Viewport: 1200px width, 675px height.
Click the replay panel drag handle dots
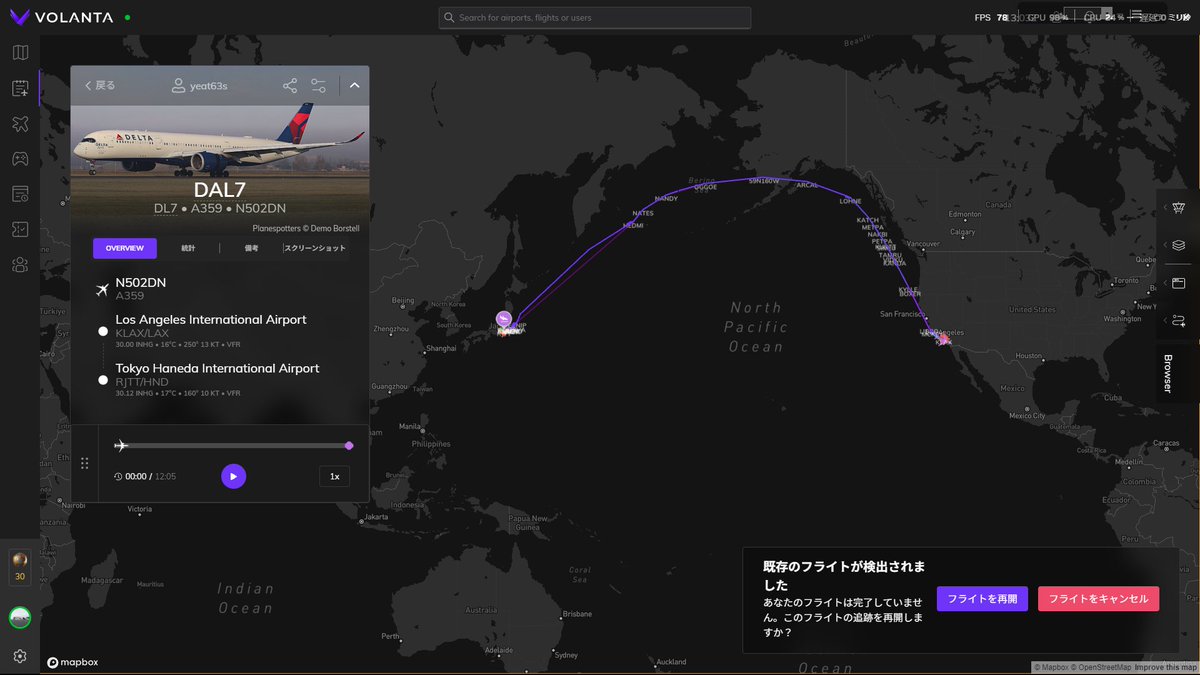click(84, 463)
